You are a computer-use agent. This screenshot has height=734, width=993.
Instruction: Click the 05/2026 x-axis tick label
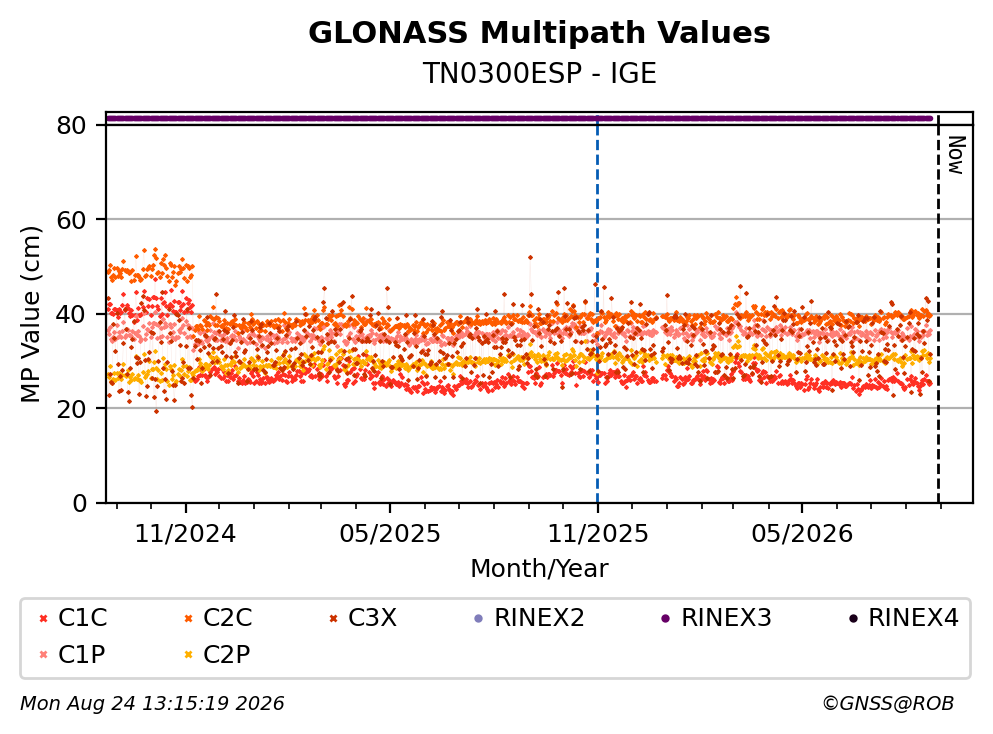[802, 535]
